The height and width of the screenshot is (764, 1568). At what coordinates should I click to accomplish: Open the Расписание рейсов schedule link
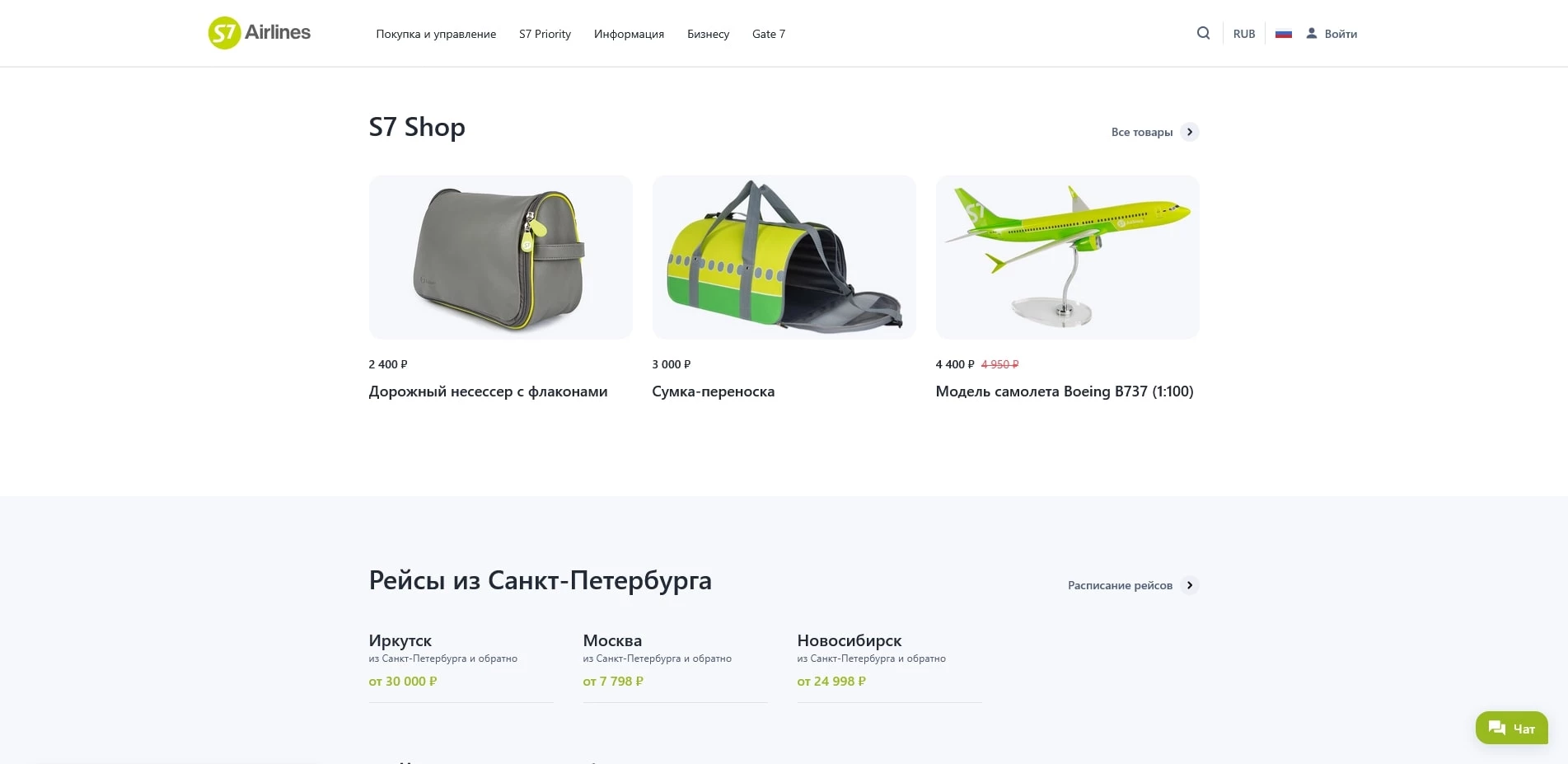pos(1119,585)
